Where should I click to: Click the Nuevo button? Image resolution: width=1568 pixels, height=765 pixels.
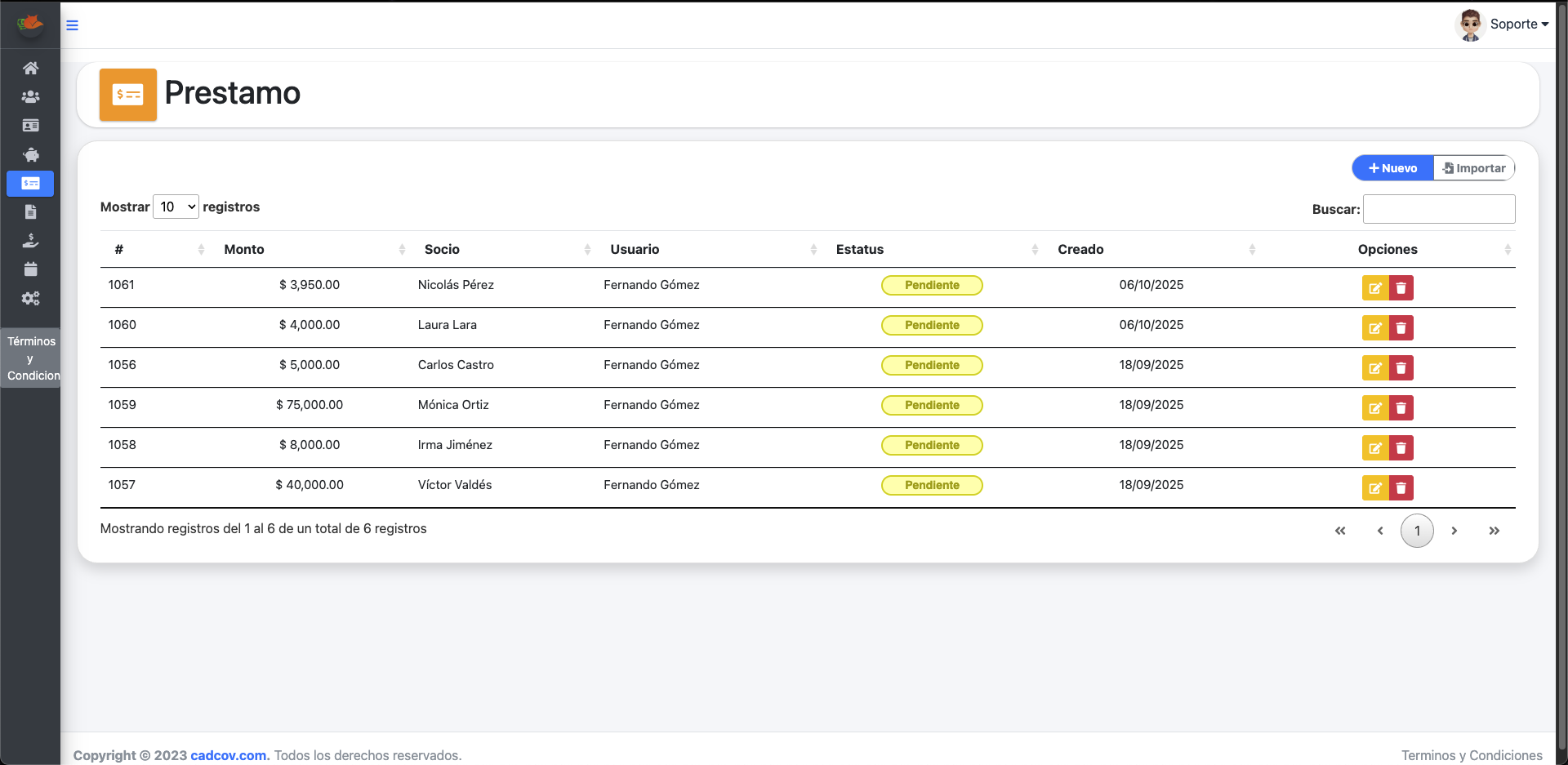coord(1393,168)
